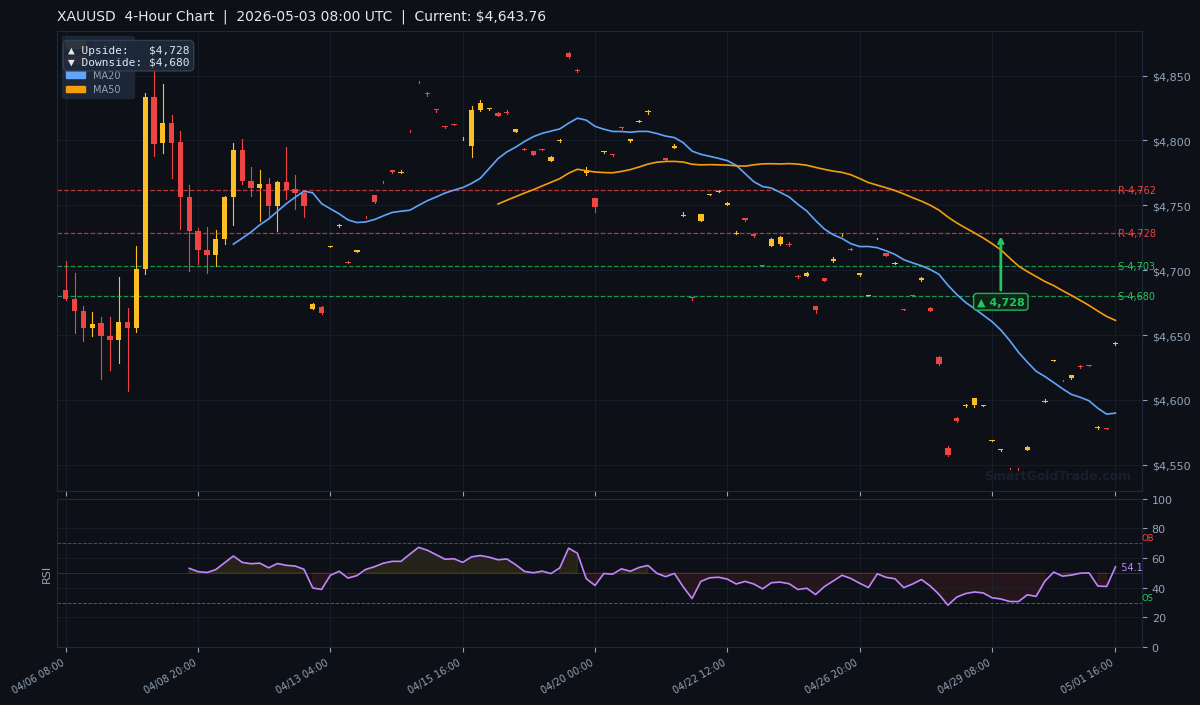Click the S 4,680 support label
Screen dimensions: 1200x705
1136,296
